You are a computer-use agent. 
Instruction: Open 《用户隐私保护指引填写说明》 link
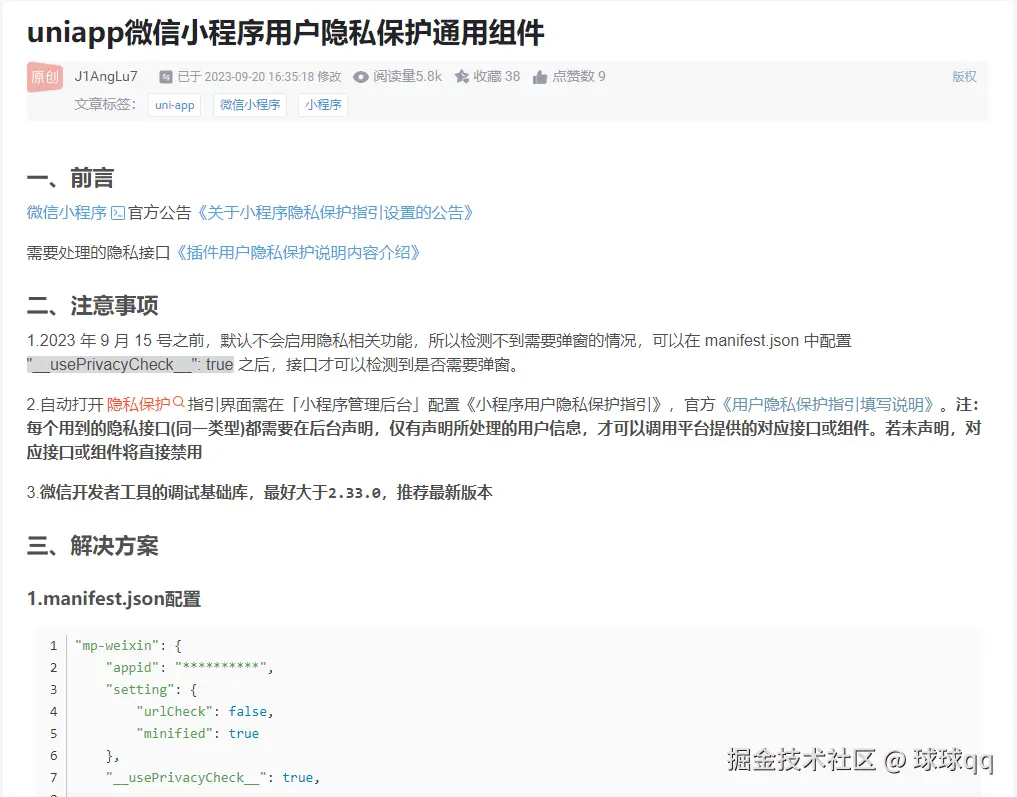pyautogui.click(x=826, y=405)
